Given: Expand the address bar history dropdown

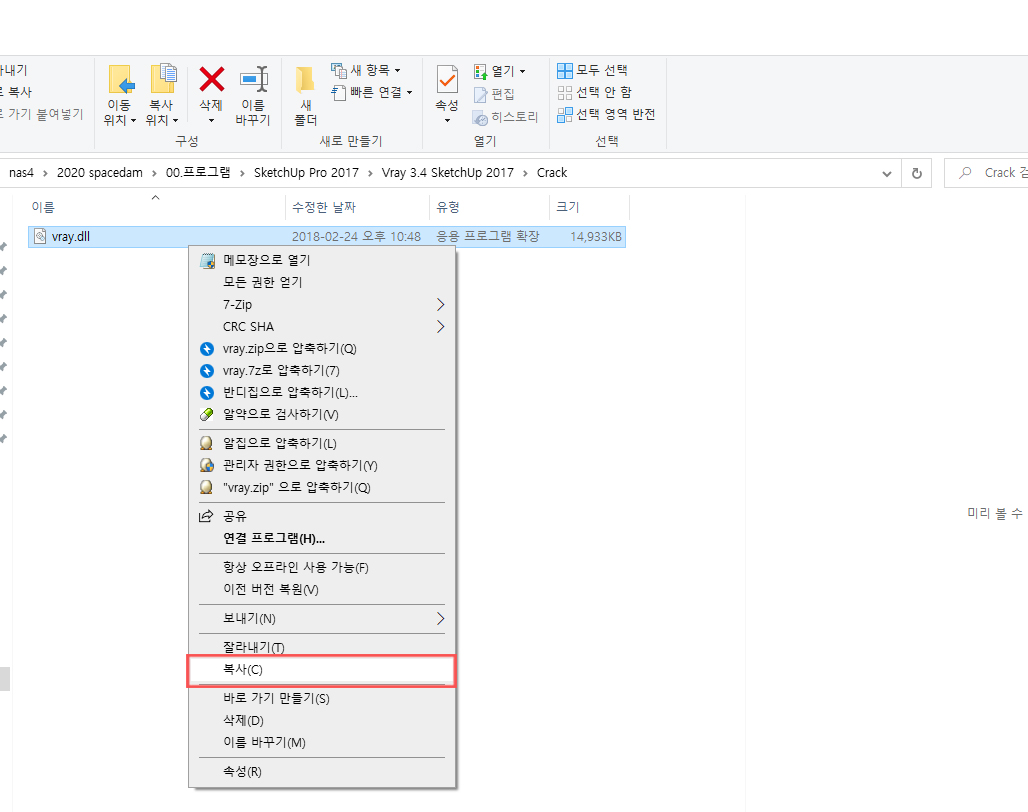Looking at the screenshot, I should click(886, 174).
